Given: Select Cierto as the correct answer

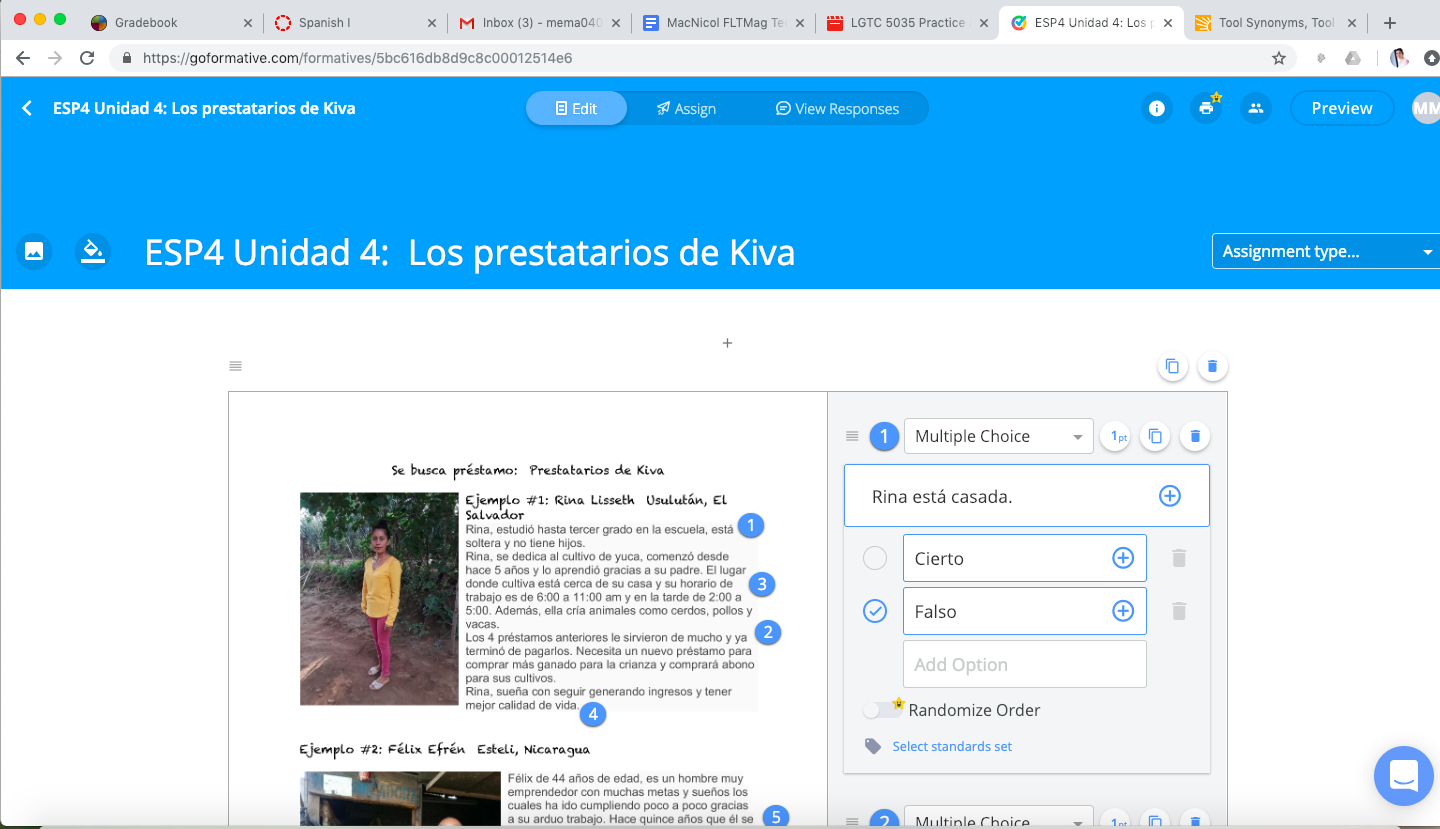Looking at the screenshot, I should (875, 558).
